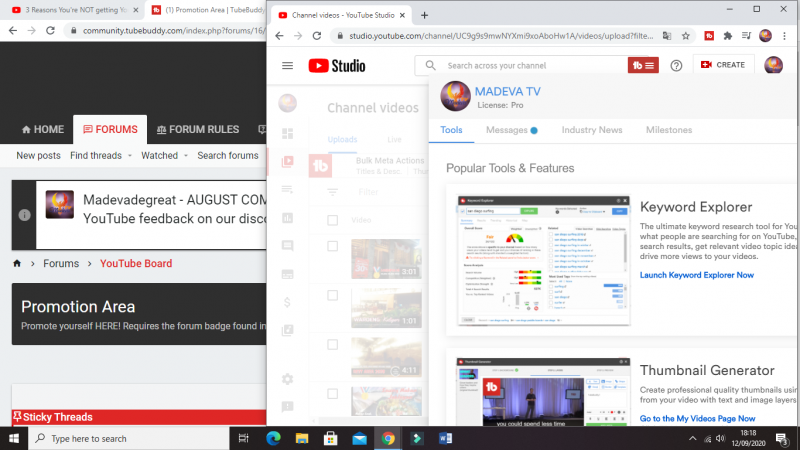800x450 pixels.
Task: Click the CREATE button
Action: [723, 65]
